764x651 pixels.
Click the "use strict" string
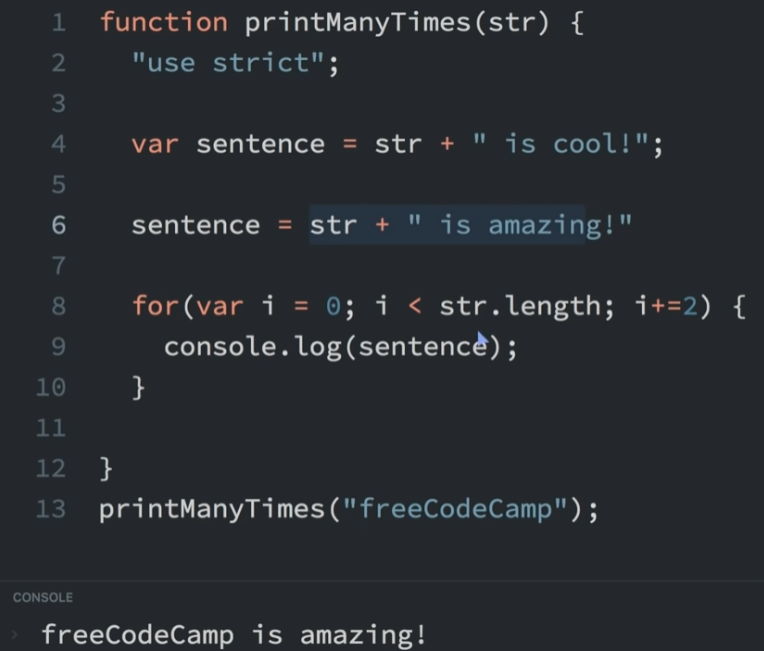[x=229, y=63]
